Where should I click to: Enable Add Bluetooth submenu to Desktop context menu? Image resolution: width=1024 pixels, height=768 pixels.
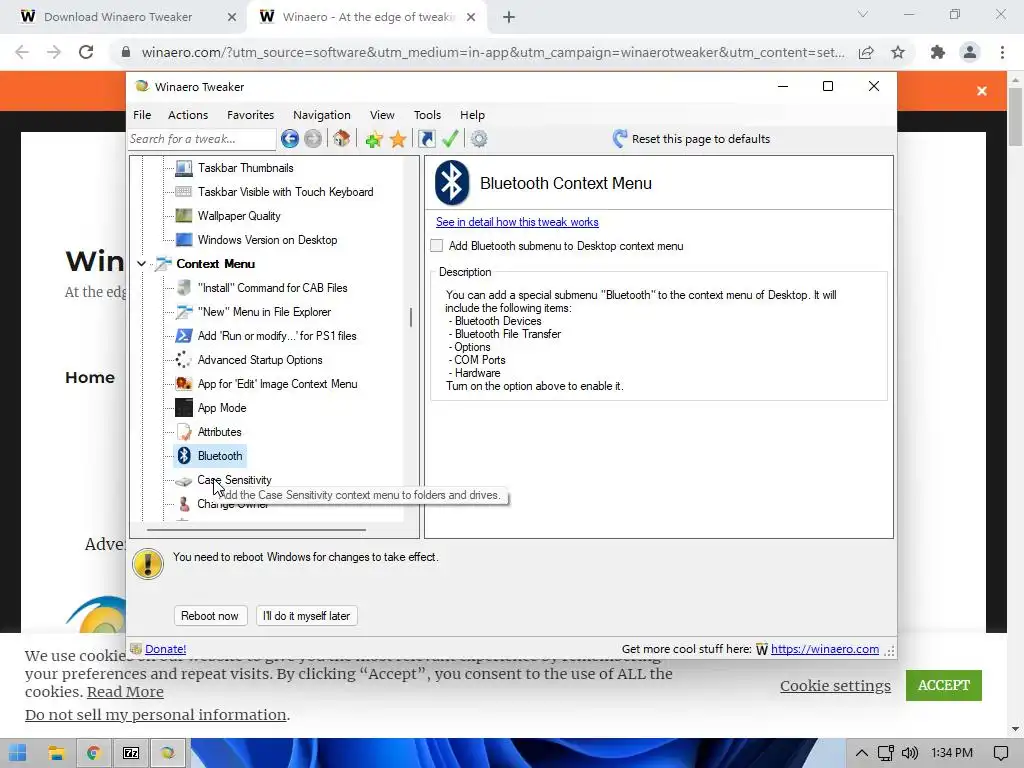click(436, 246)
